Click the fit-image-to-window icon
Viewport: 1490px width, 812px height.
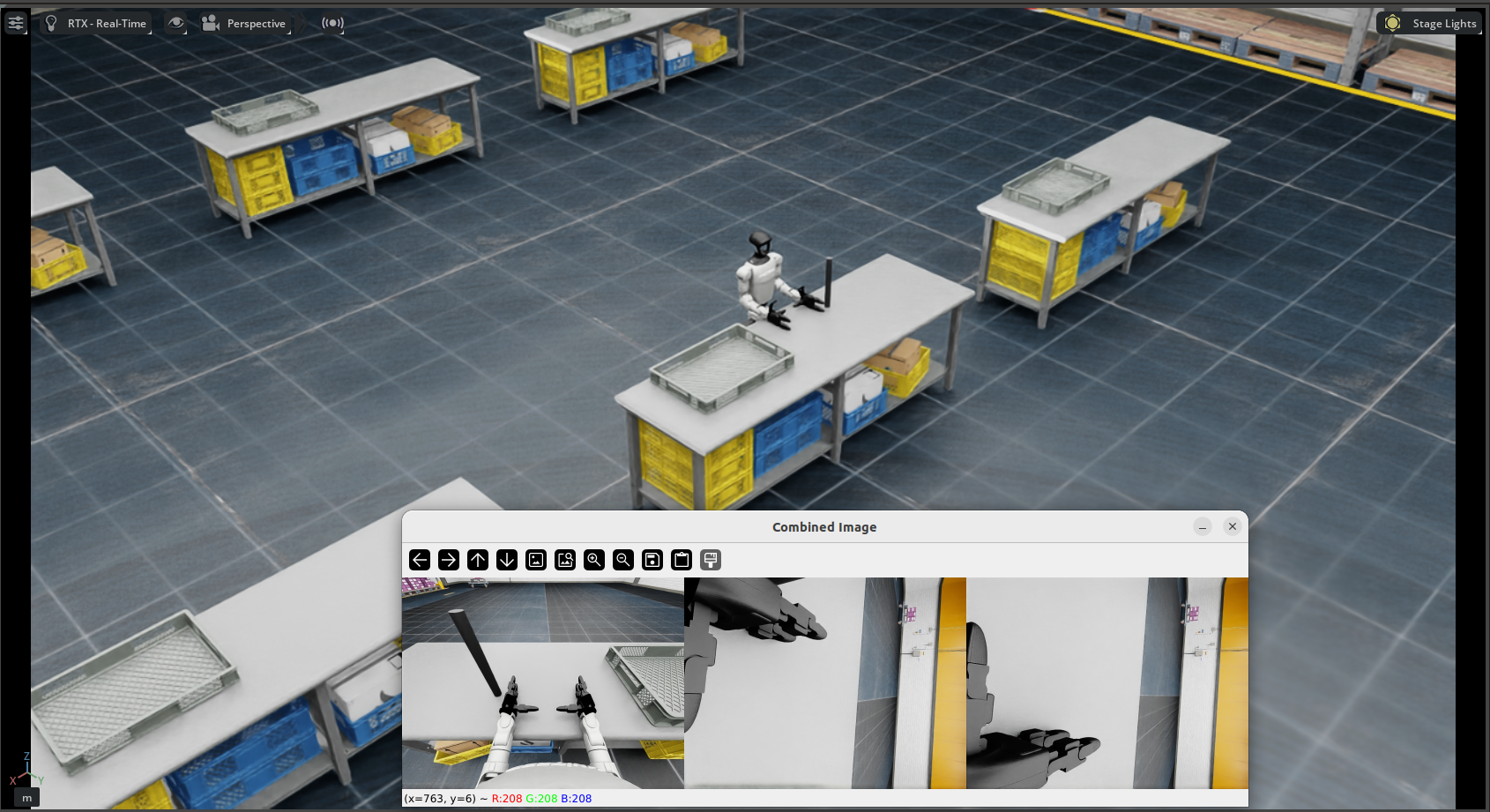pyautogui.click(x=565, y=560)
